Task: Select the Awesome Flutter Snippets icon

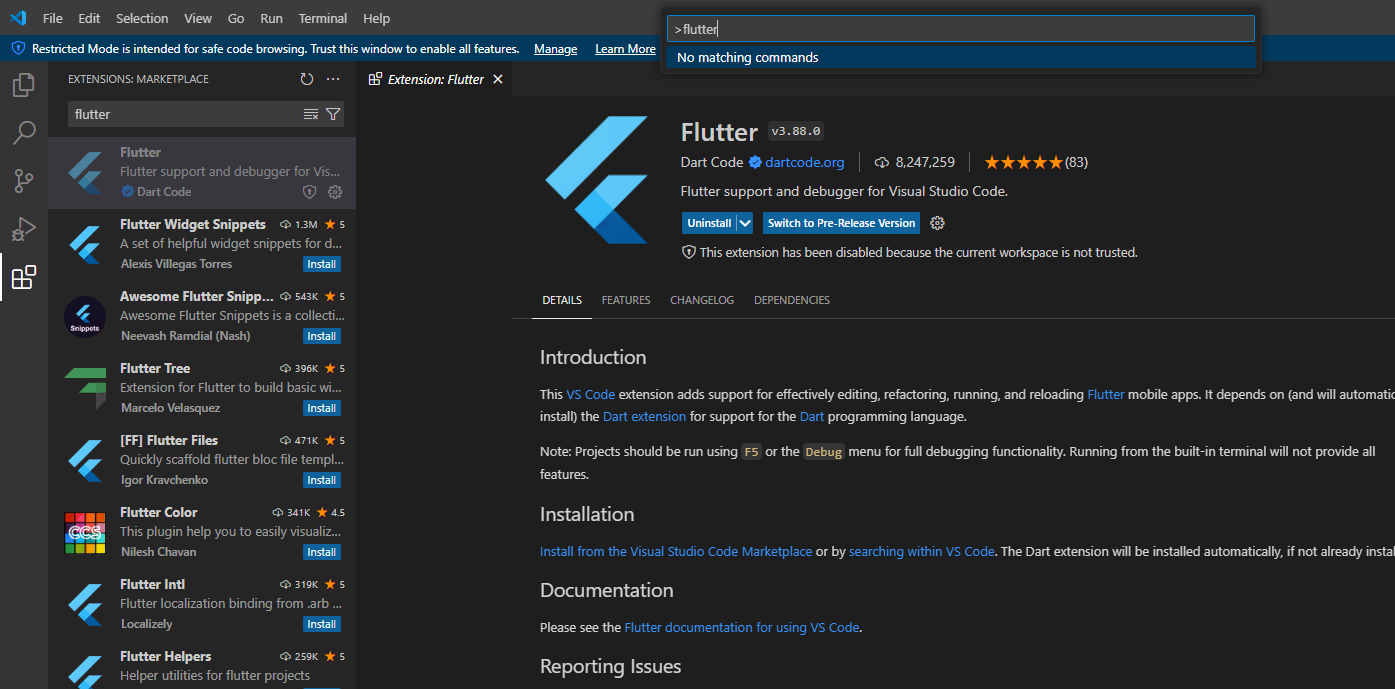Action: point(85,316)
